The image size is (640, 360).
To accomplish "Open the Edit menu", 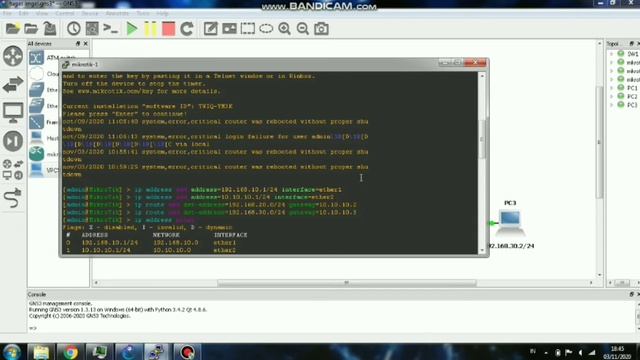I will (24, 13).
